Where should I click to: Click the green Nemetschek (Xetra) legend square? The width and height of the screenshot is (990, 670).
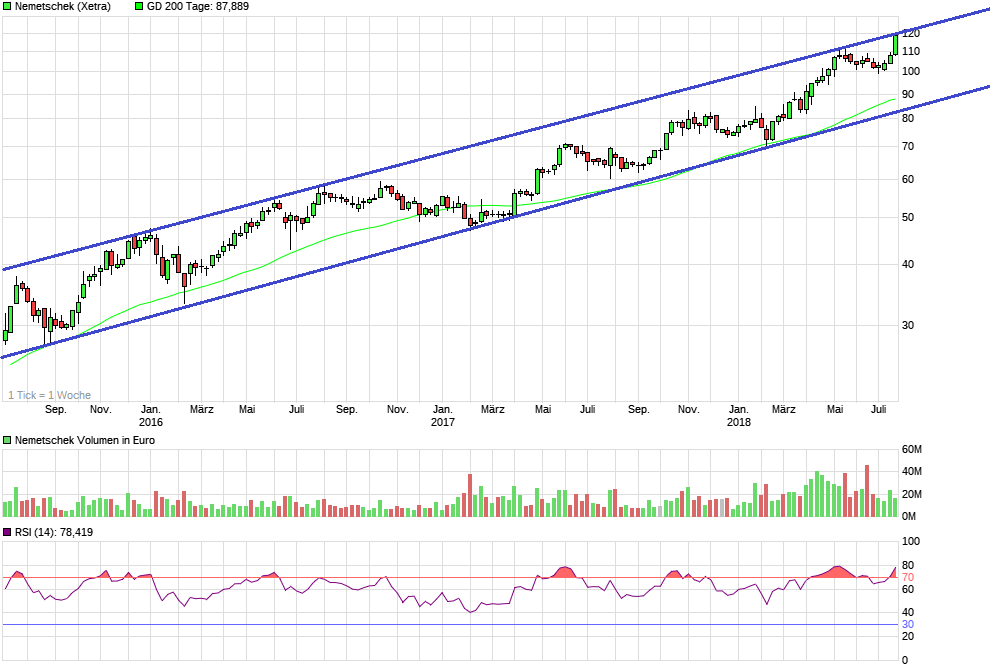[7, 6]
